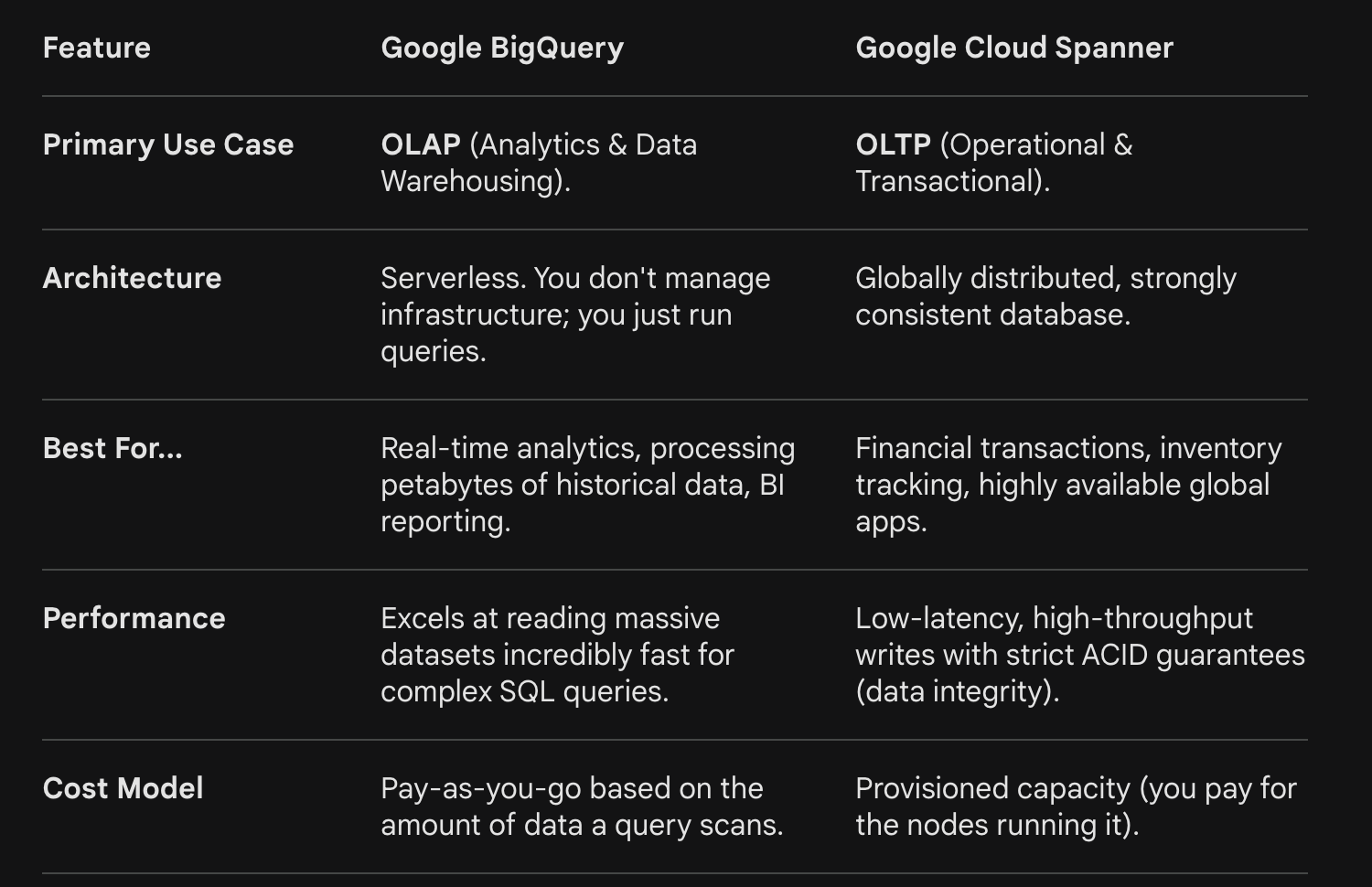Click the Financial transactions description cell
The width and height of the screenshot is (1372, 887).
pos(1068,485)
